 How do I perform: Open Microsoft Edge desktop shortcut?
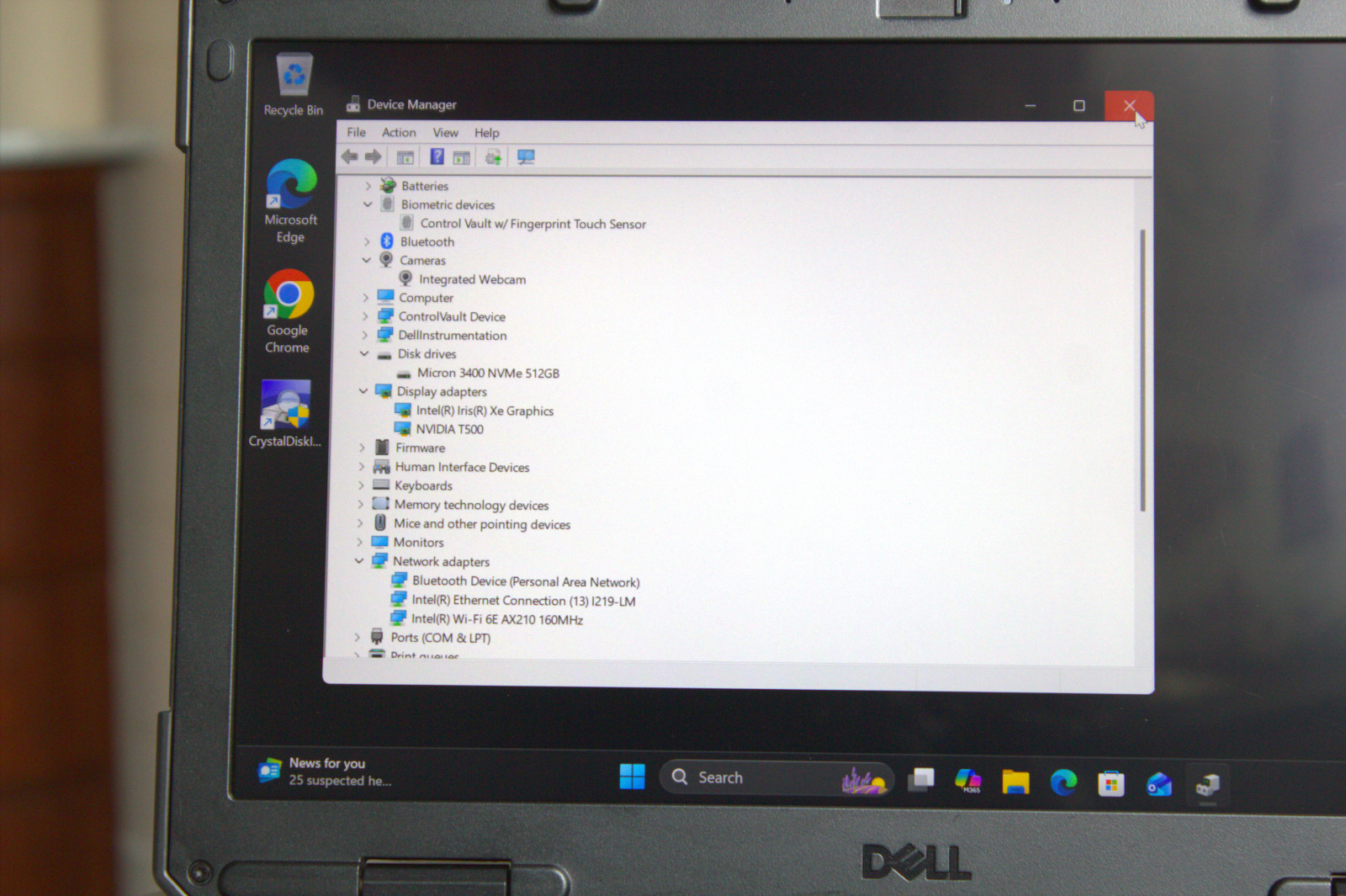(291, 200)
